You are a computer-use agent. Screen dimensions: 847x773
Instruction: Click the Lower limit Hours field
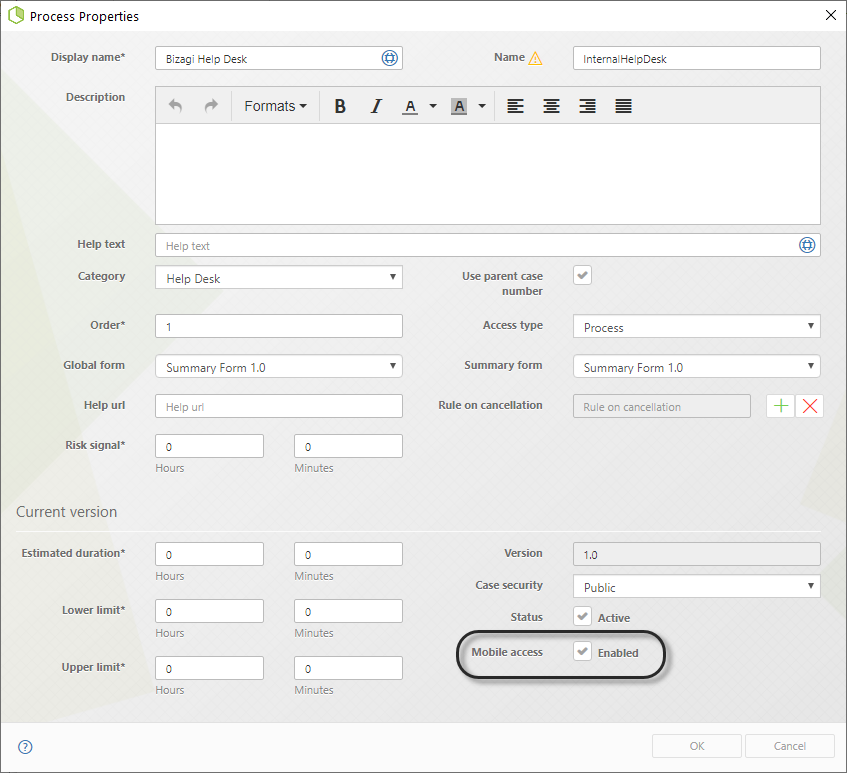point(210,611)
